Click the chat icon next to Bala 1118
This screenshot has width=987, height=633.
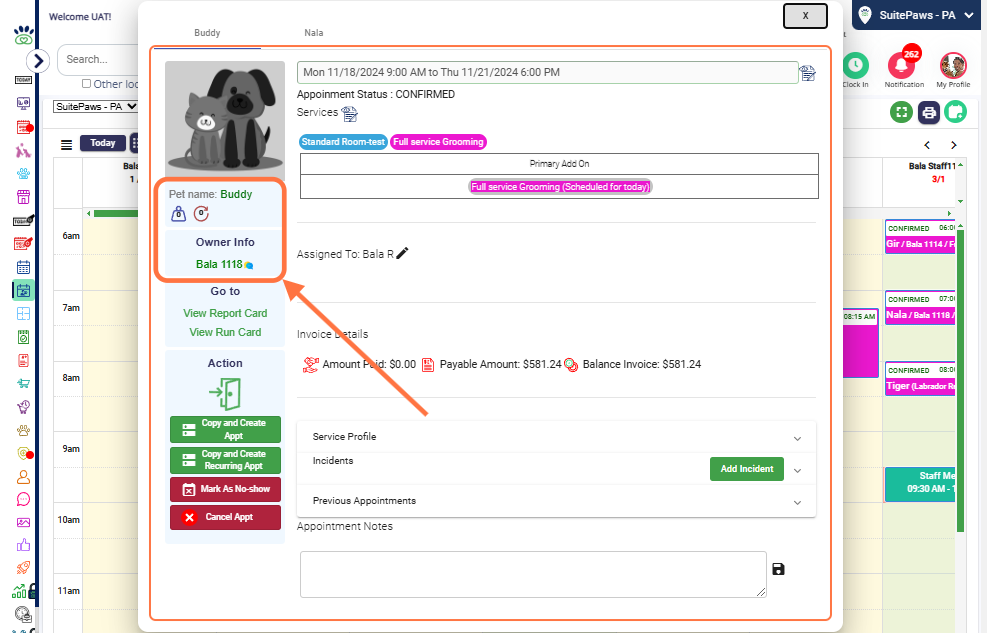coord(249,266)
